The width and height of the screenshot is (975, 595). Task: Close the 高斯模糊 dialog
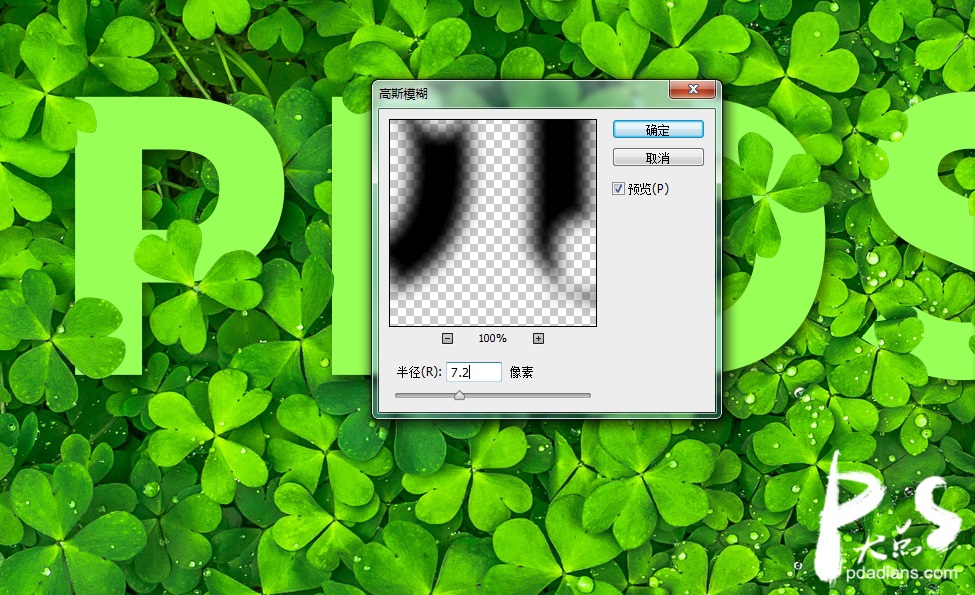click(x=693, y=90)
